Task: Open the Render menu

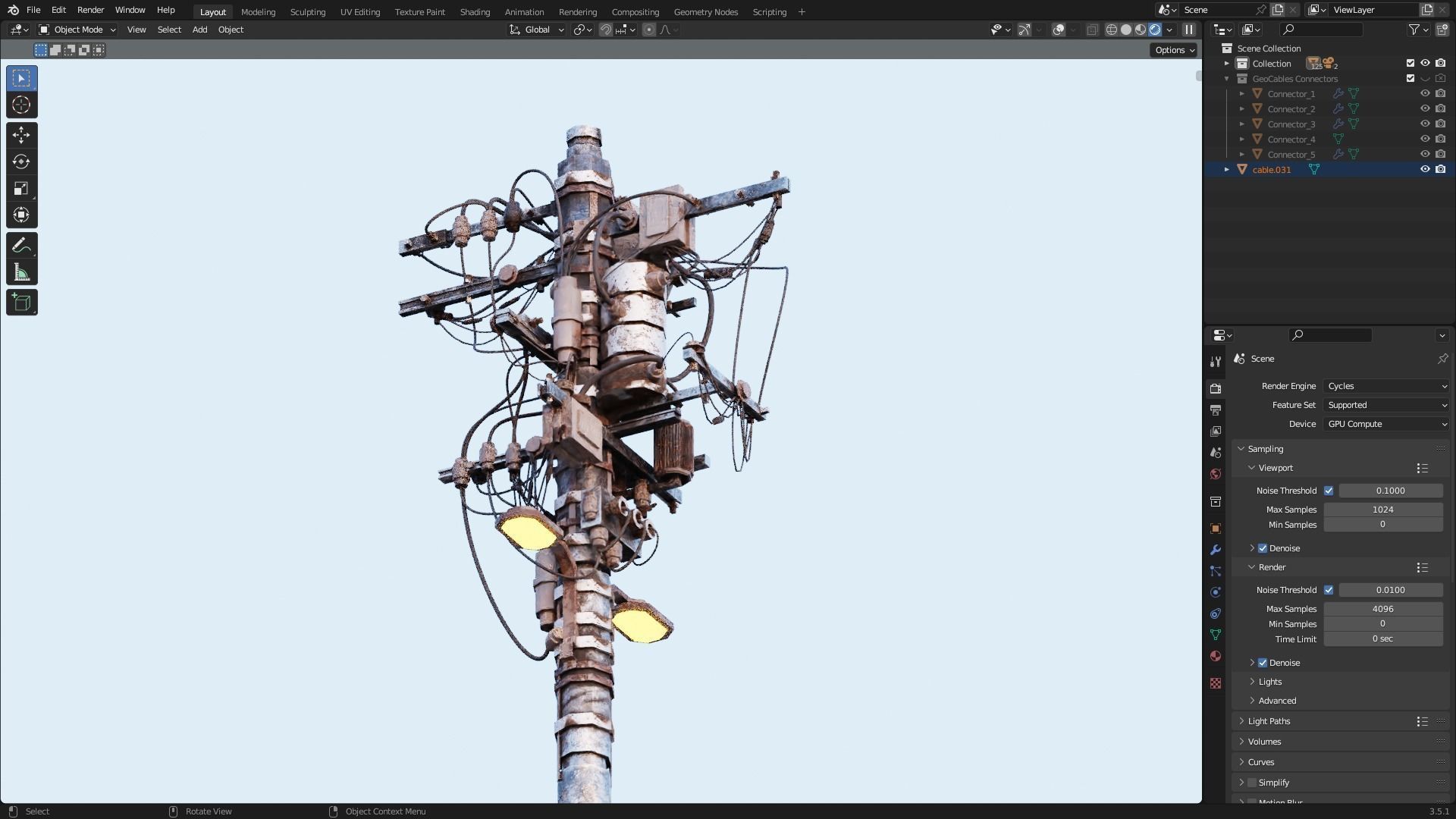Action: (90, 10)
